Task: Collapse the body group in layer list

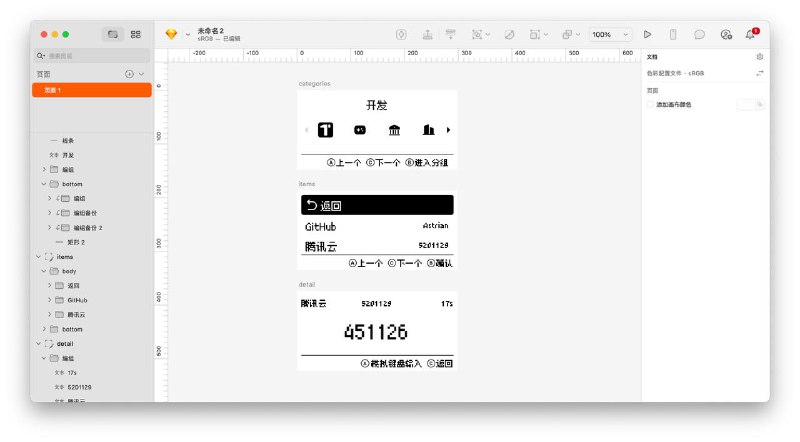Action: [x=44, y=271]
